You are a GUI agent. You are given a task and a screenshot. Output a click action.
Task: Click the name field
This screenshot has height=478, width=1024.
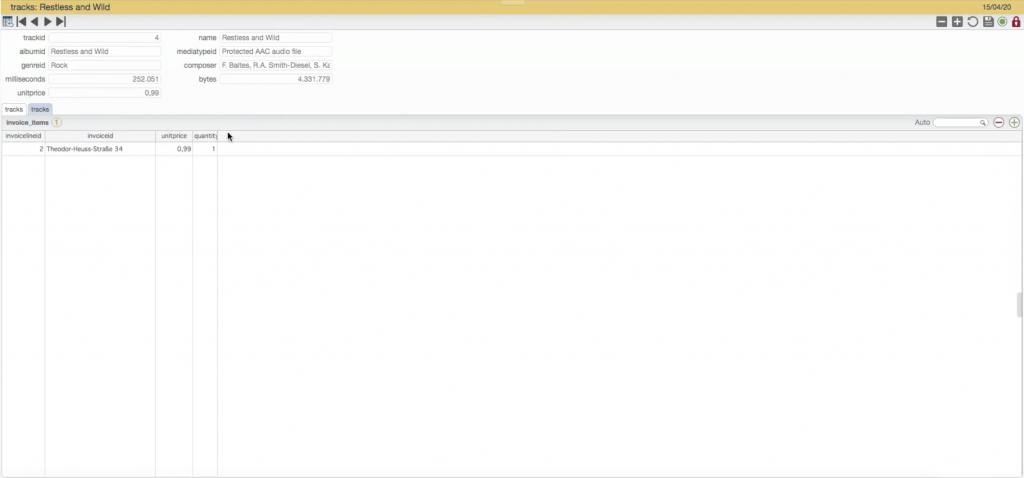(276, 38)
